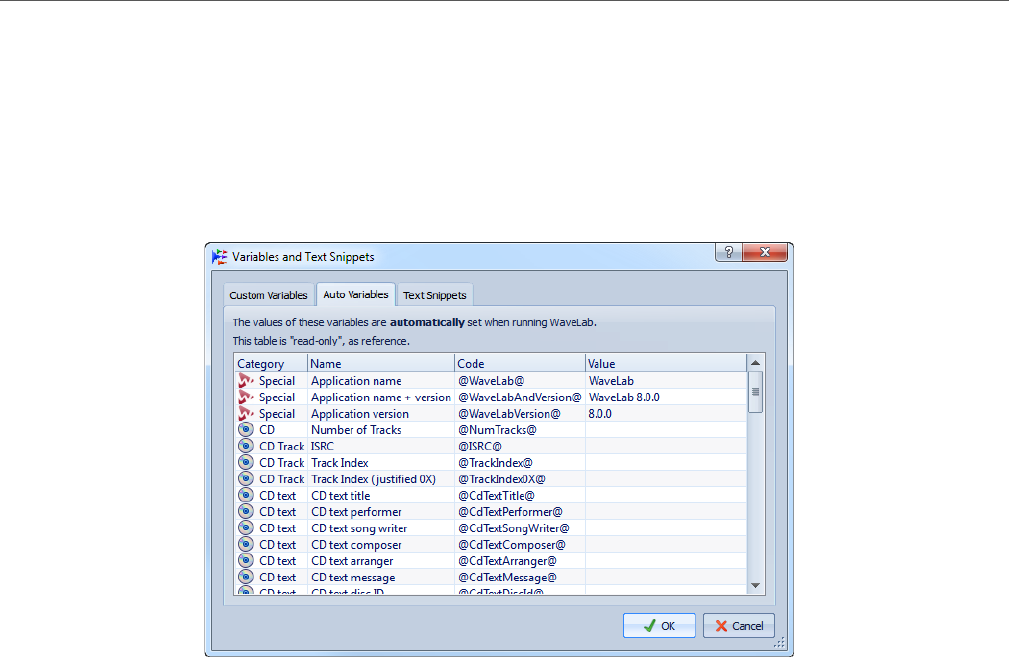This screenshot has height=657, width=1009.
Task: Sort by the Name column header
Action: [381, 364]
